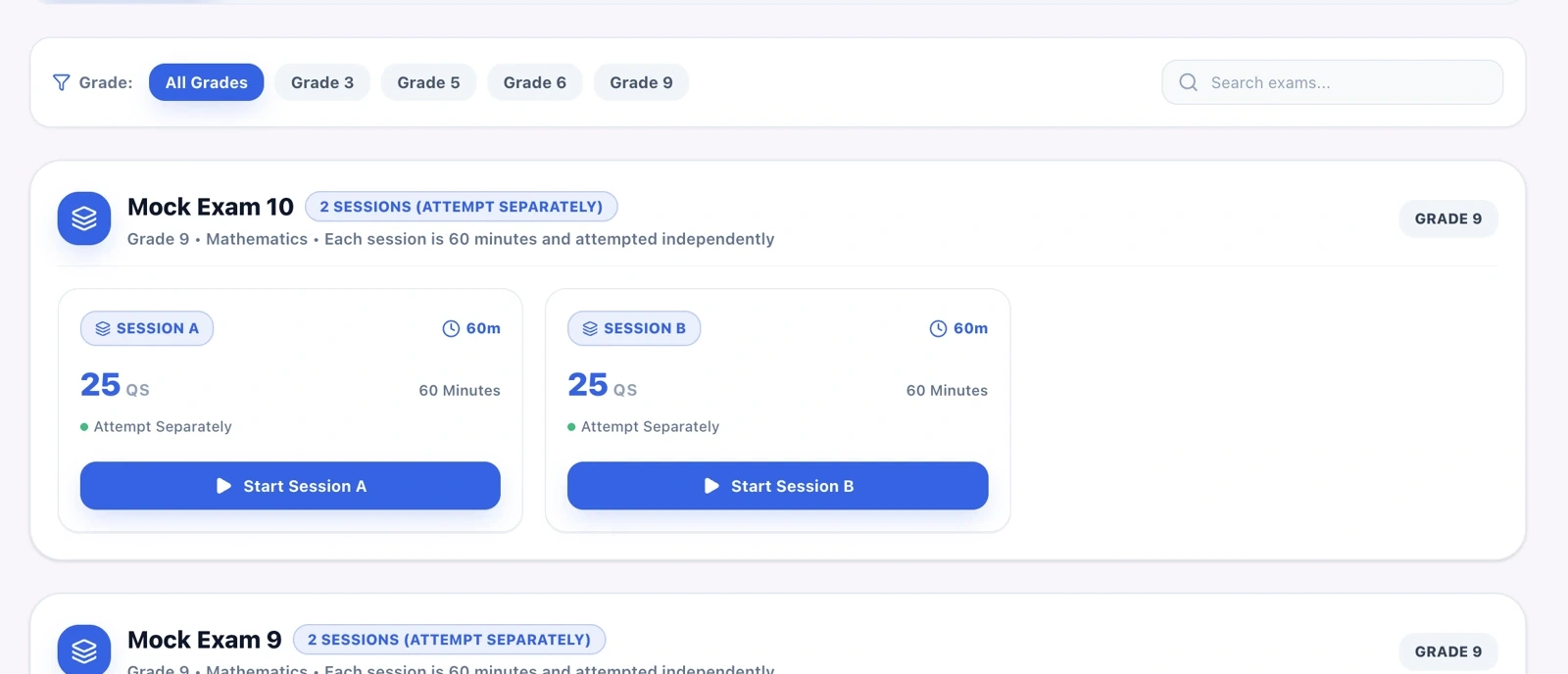The image size is (1568, 674).
Task: Click the Mock Exam 10 title
Action: (211, 207)
